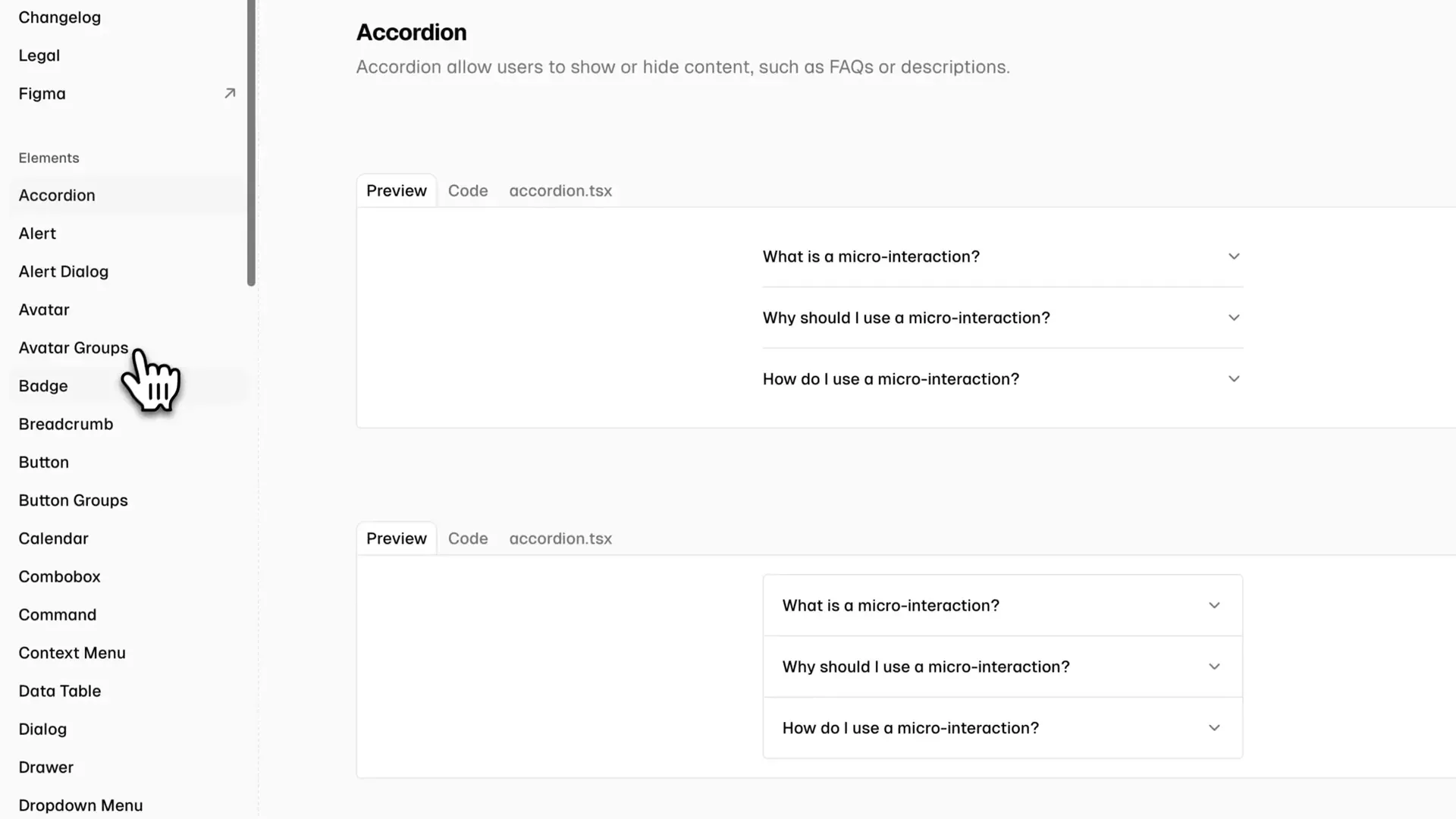The image size is (1456, 819).
Task: Open Avatar Groups in sidebar
Action: pyautogui.click(x=74, y=348)
